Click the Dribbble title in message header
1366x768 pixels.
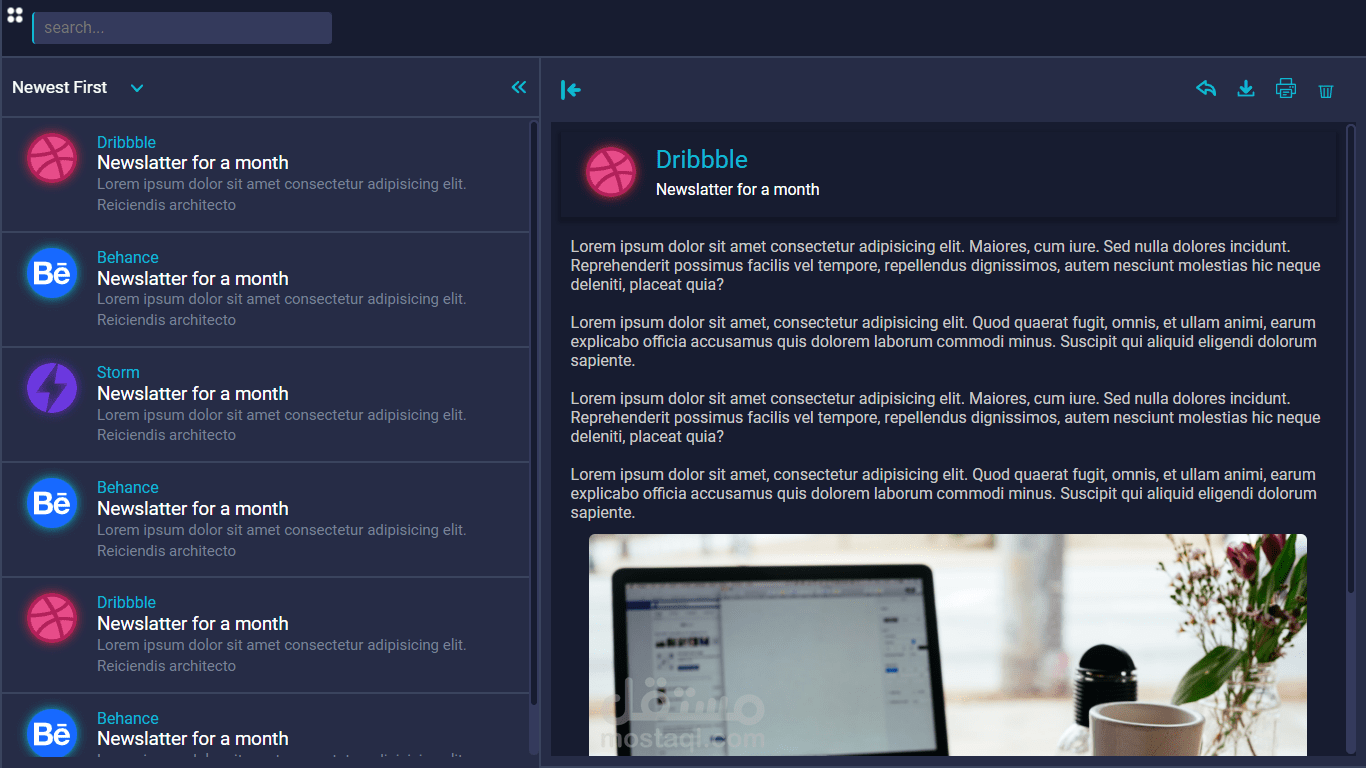click(x=702, y=159)
